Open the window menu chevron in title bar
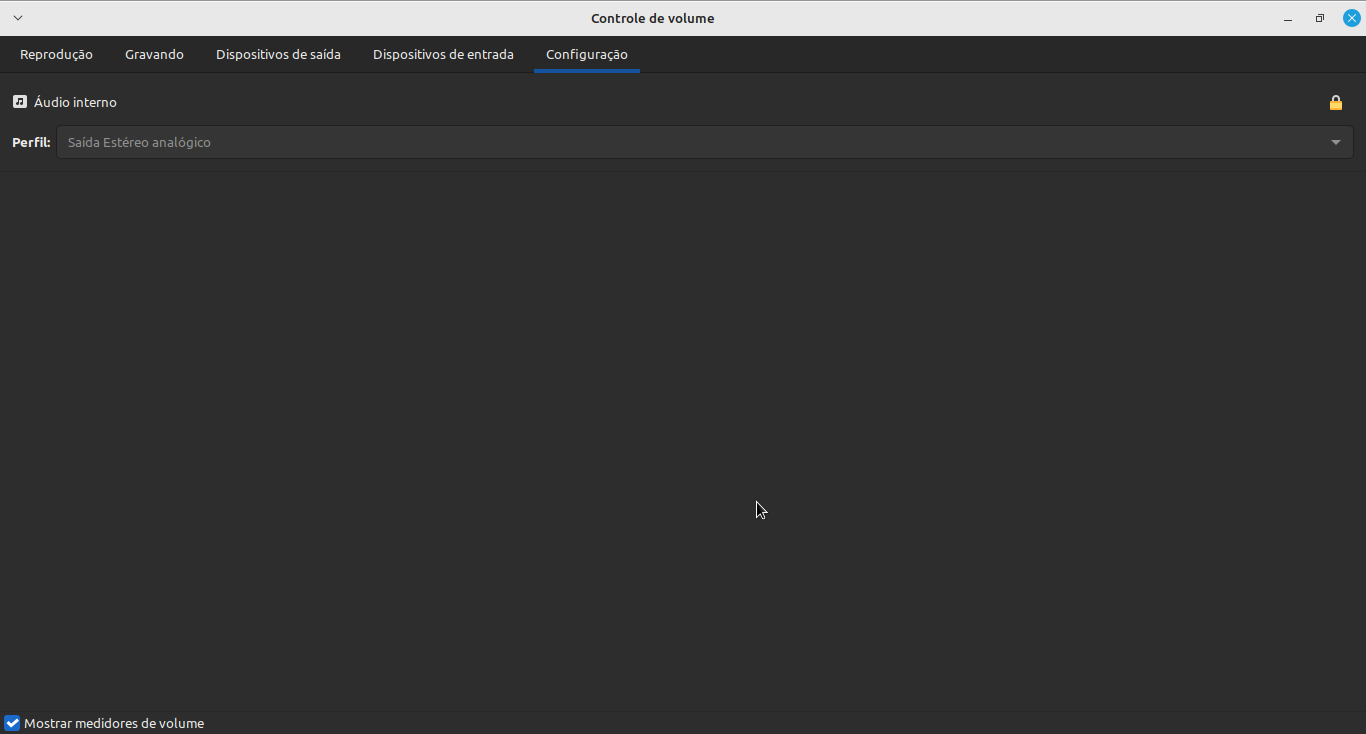 click(17, 18)
